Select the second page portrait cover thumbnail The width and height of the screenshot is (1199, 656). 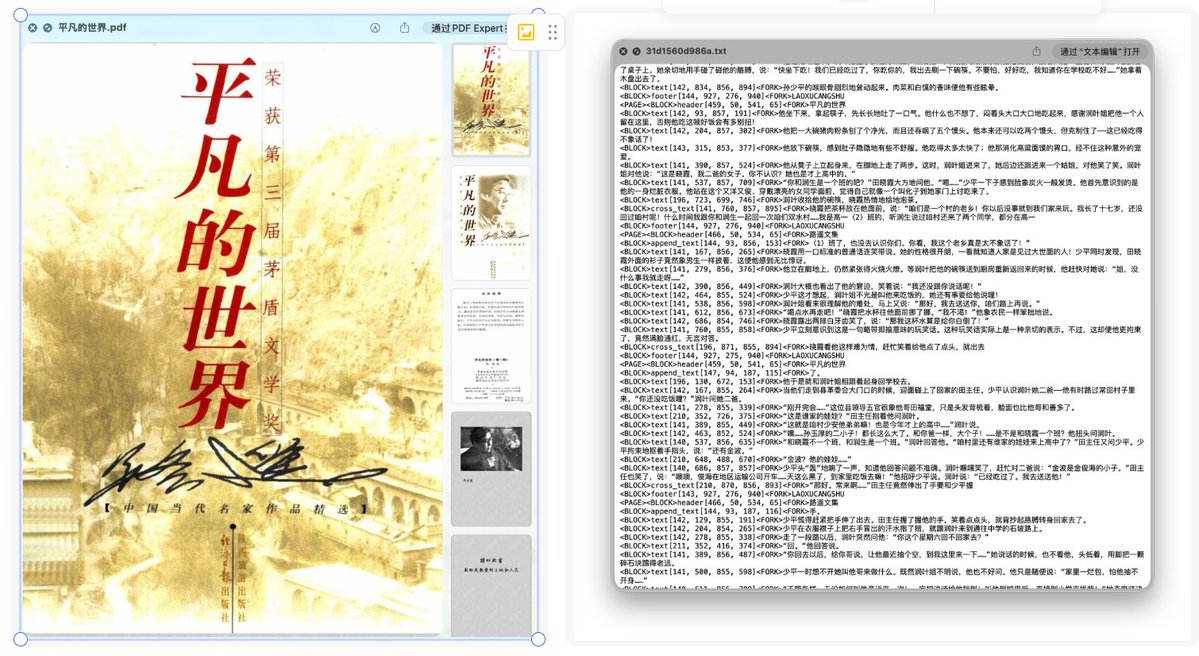tap(491, 223)
